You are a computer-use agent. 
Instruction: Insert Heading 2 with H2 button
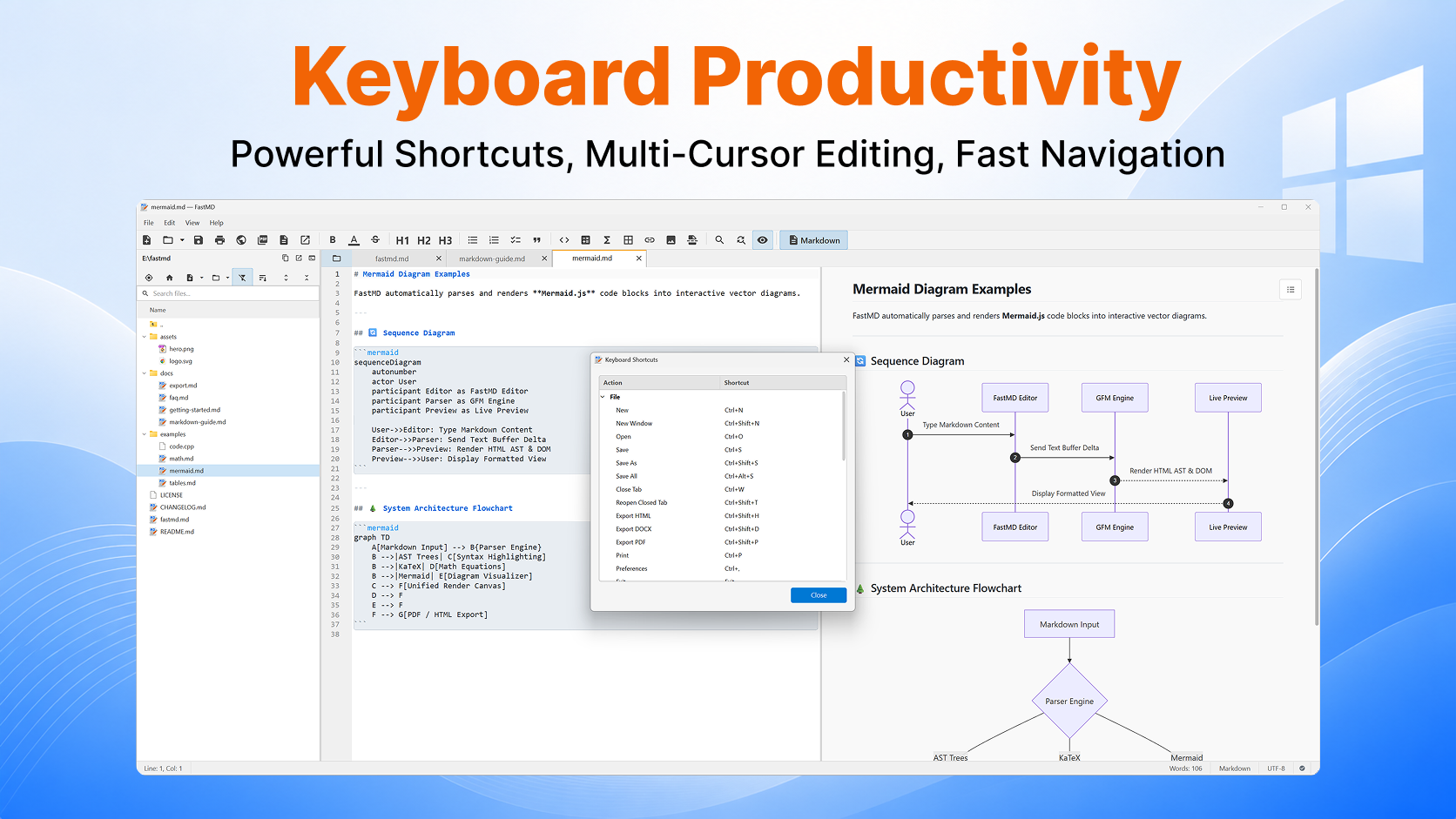tap(424, 240)
